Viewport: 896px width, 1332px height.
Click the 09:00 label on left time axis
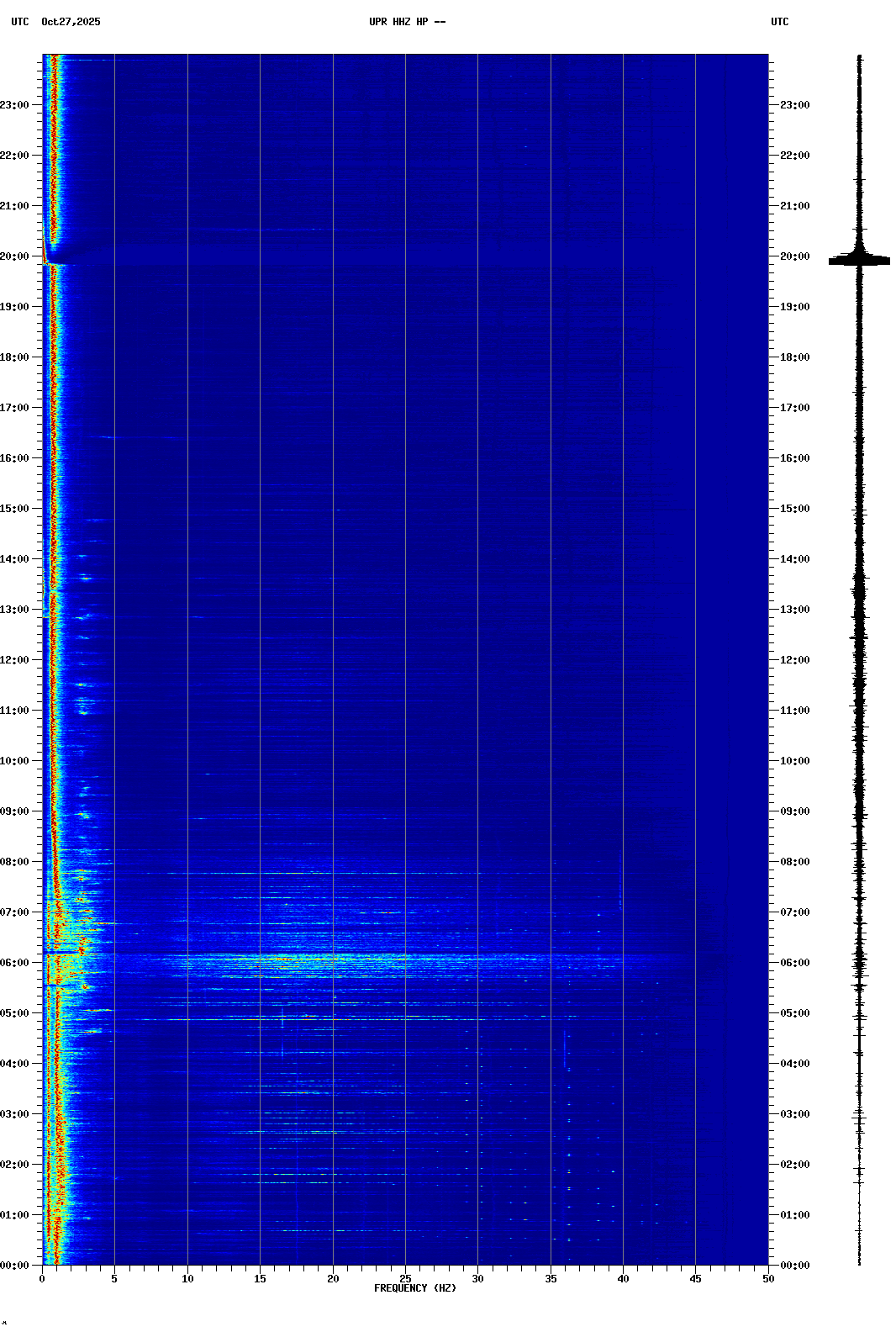tap(14, 811)
